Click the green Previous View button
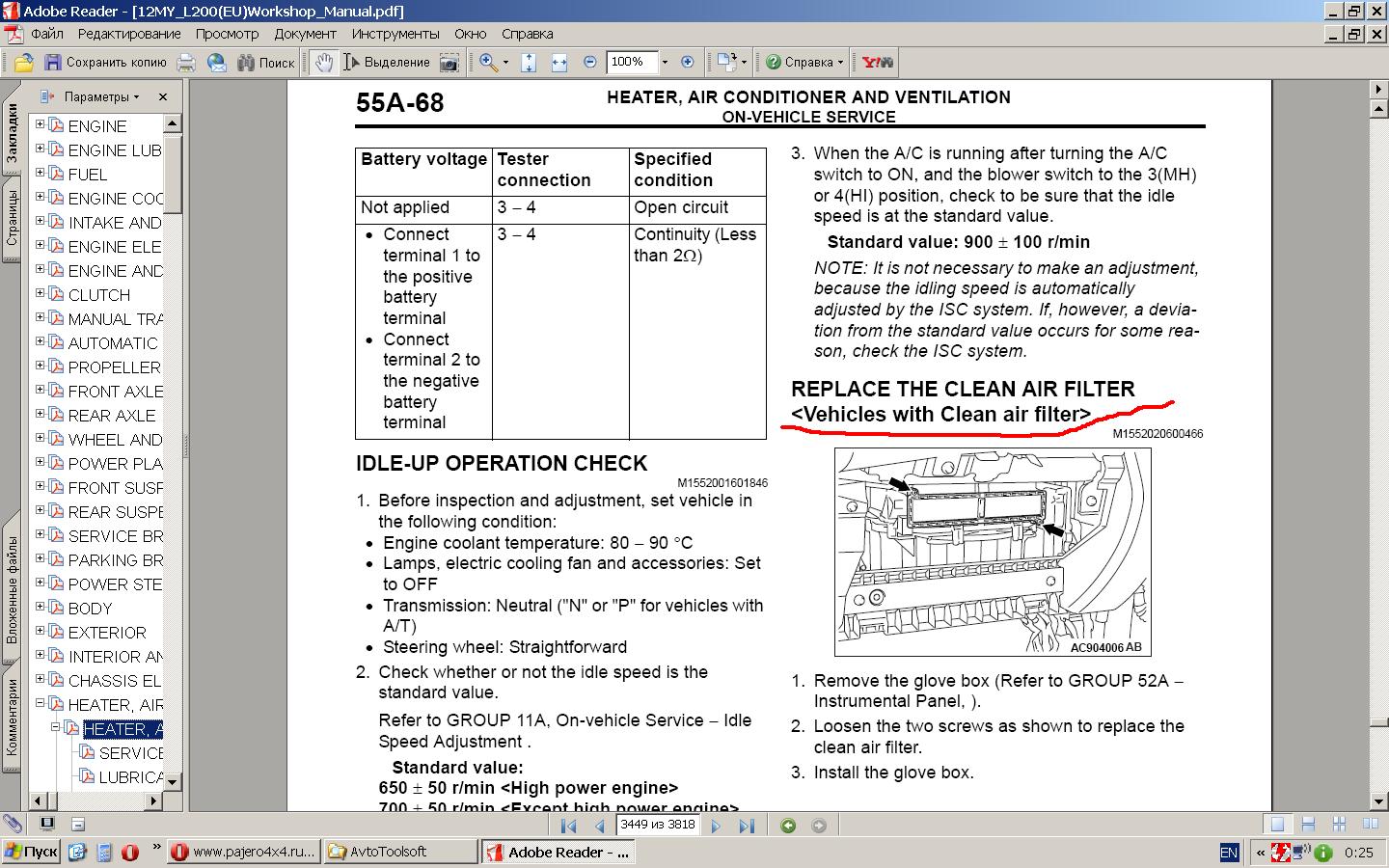1389x868 pixels. pos(788,826)
